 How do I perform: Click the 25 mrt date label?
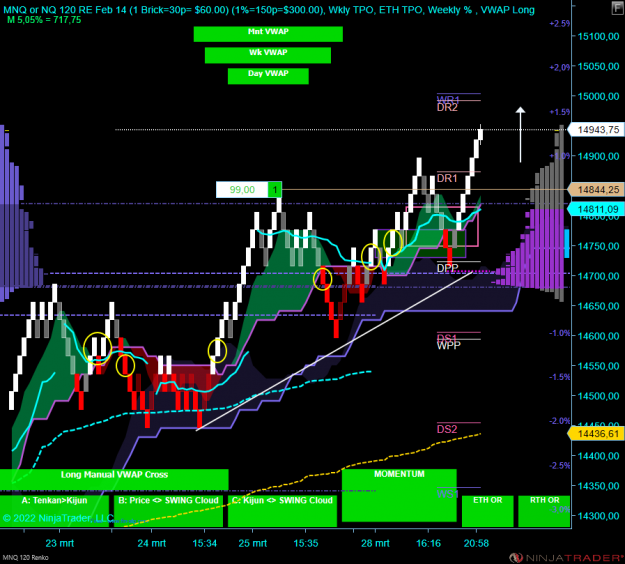click(x=253, y=543)
